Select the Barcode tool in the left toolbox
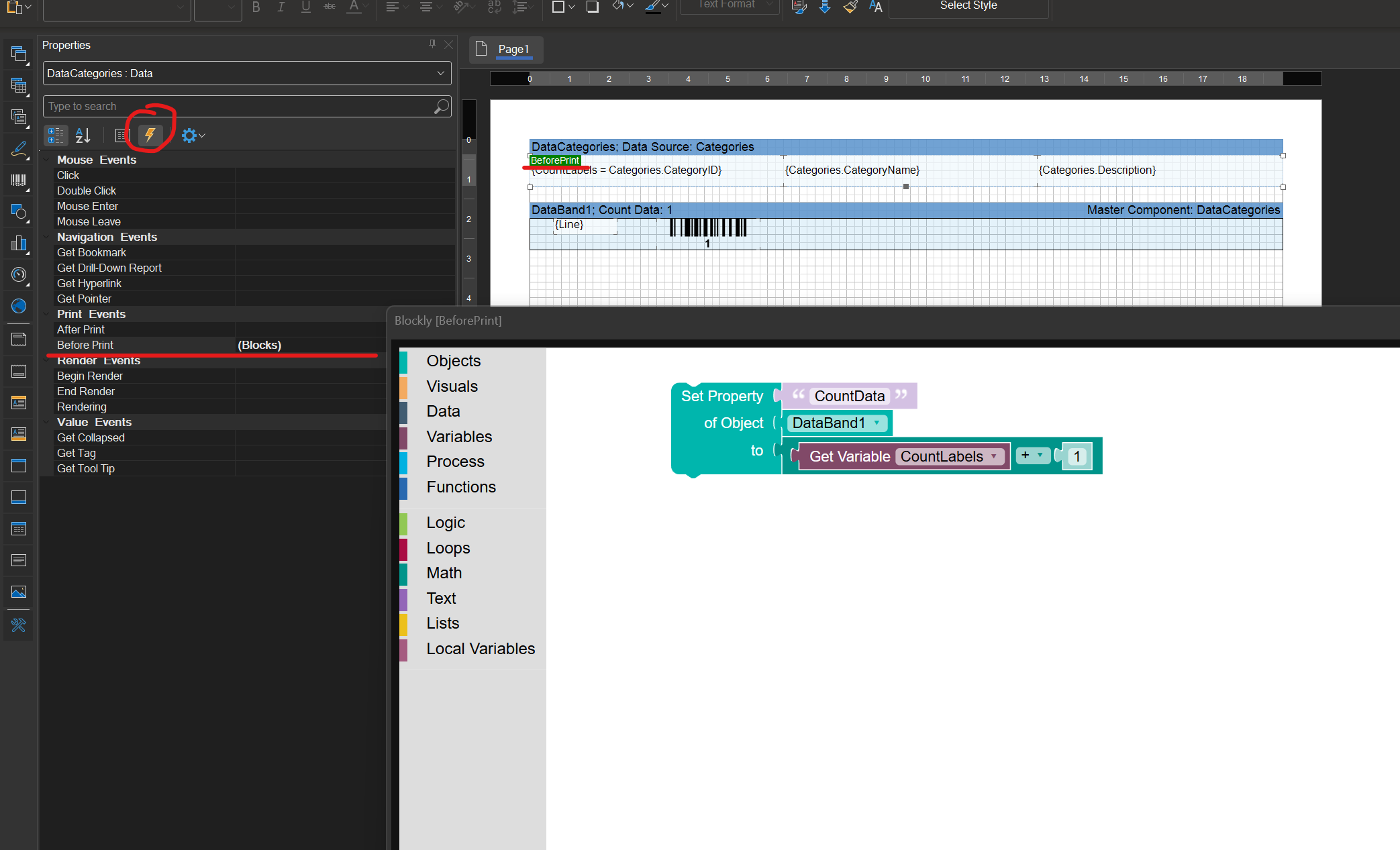The height and width of the screenshot is (850, 1400). click(18, 181)
